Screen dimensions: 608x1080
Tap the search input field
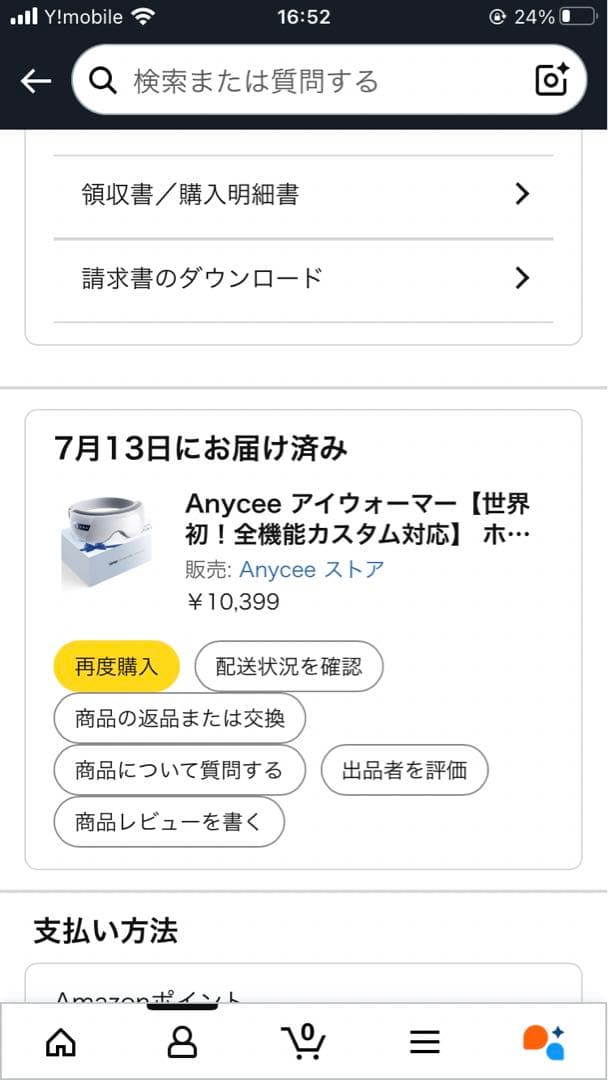click(300, 80)
